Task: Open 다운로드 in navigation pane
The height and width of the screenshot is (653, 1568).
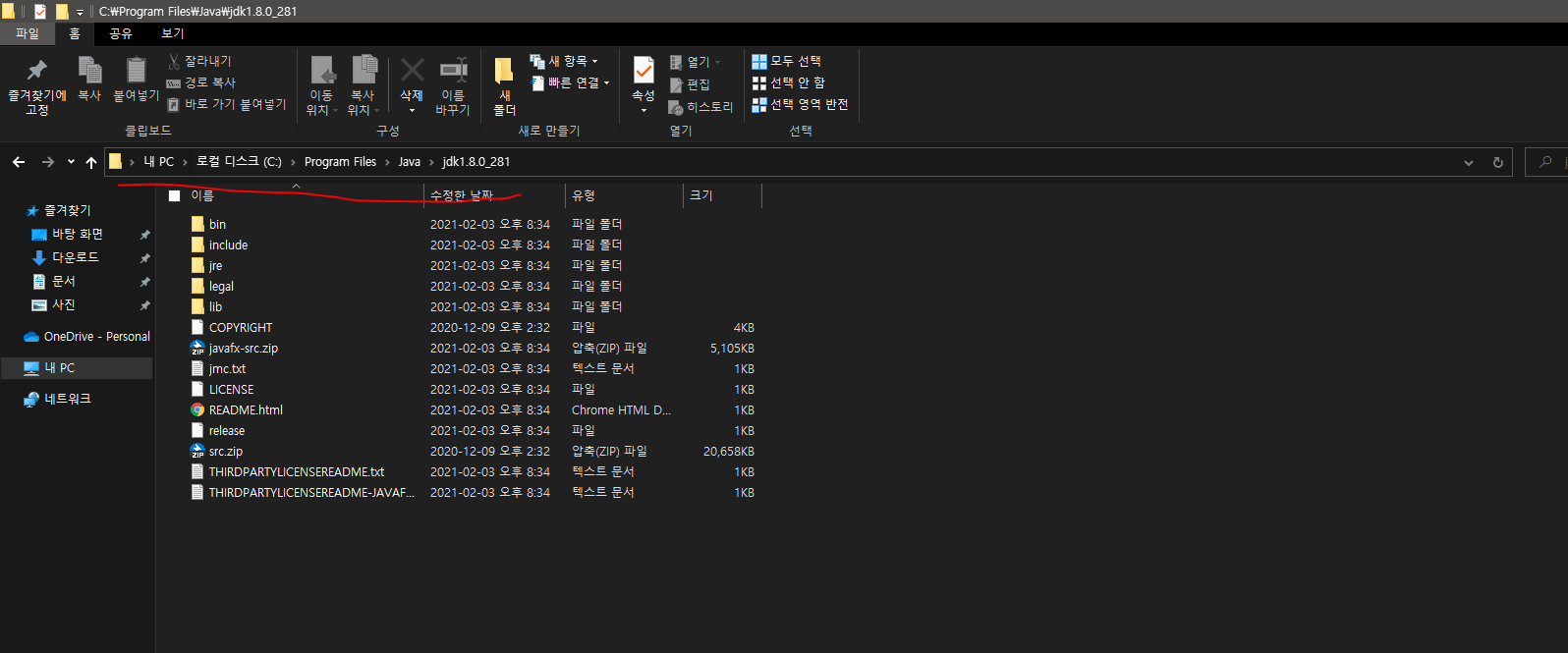Action: click(x=75, y=257)
